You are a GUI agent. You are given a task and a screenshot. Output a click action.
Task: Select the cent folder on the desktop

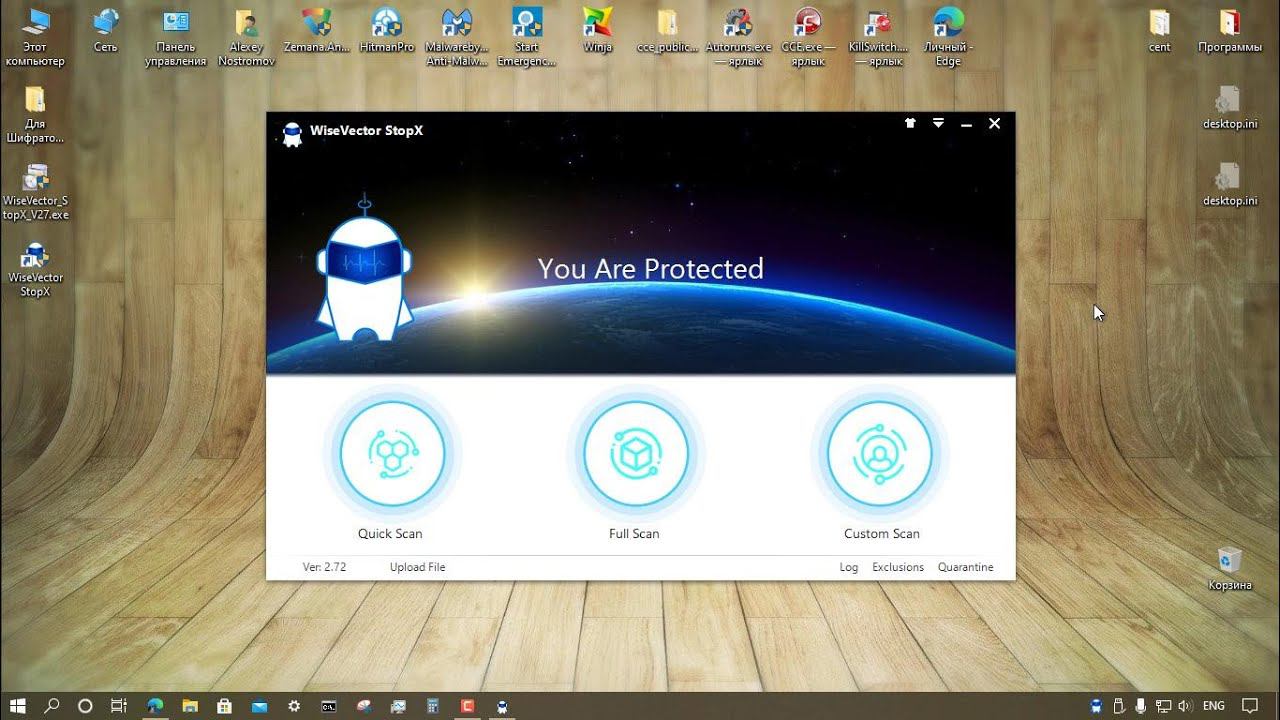point(1160,31)
